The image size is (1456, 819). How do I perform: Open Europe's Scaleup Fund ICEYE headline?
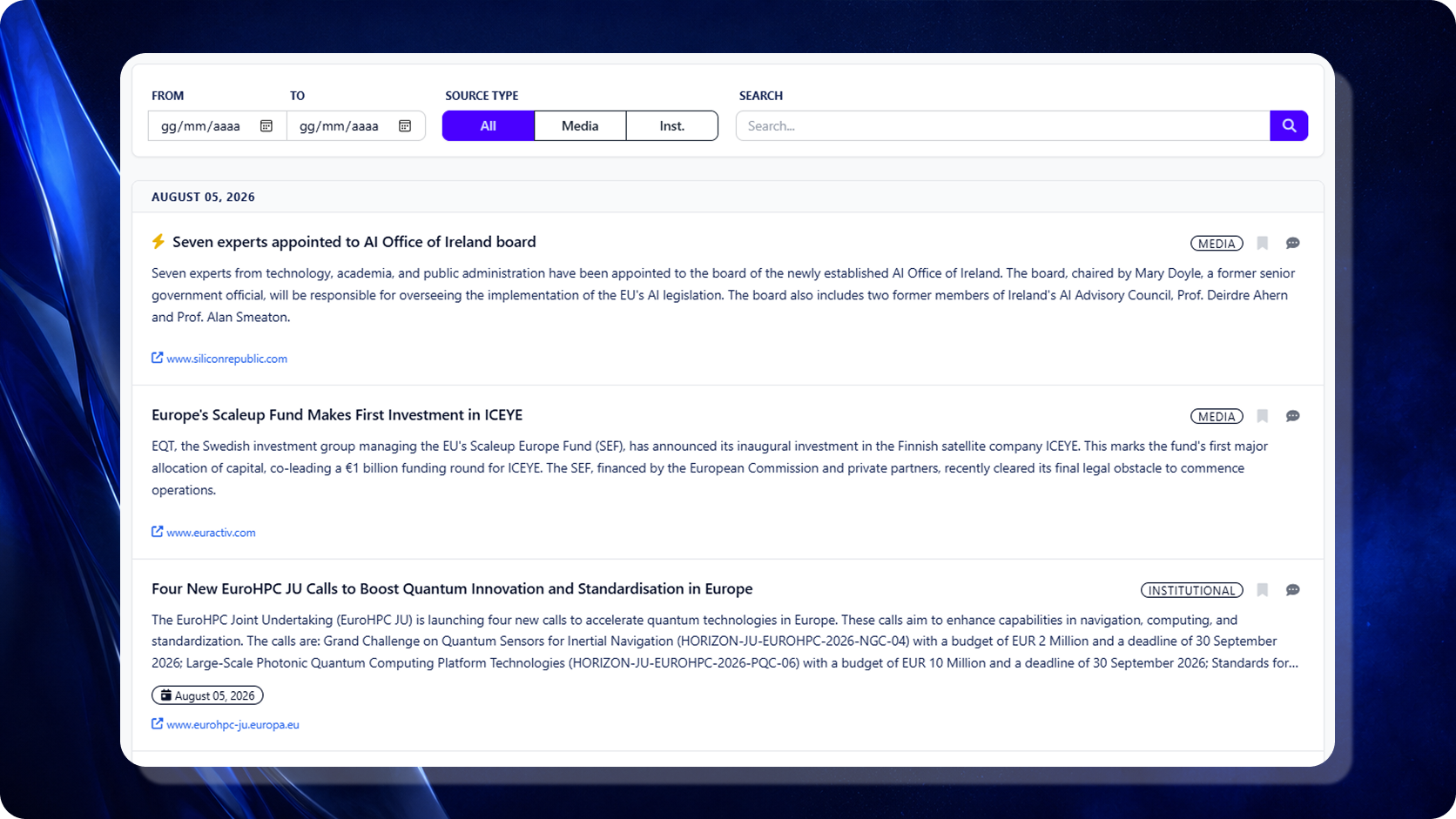(337, 415)
